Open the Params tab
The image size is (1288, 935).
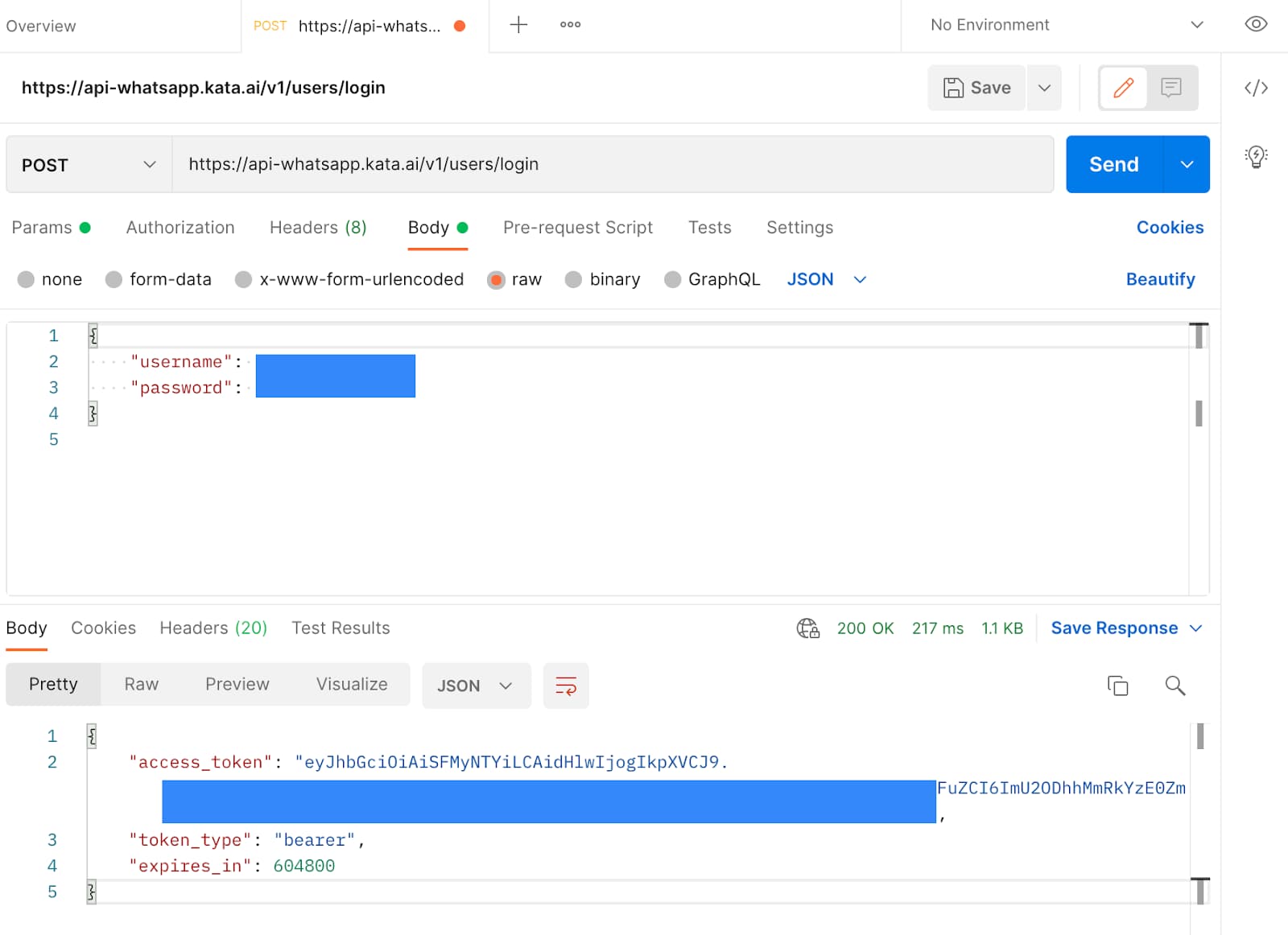(x=51, y=228)
